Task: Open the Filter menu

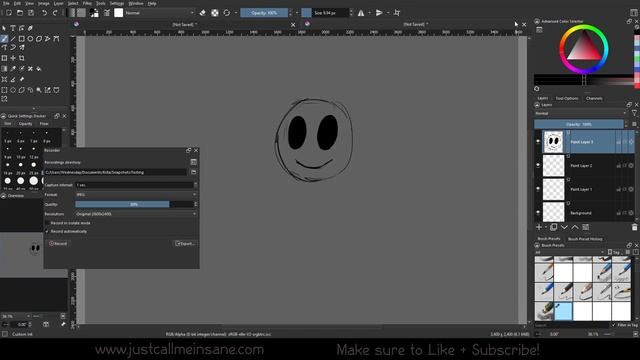Action: (87, 3)
